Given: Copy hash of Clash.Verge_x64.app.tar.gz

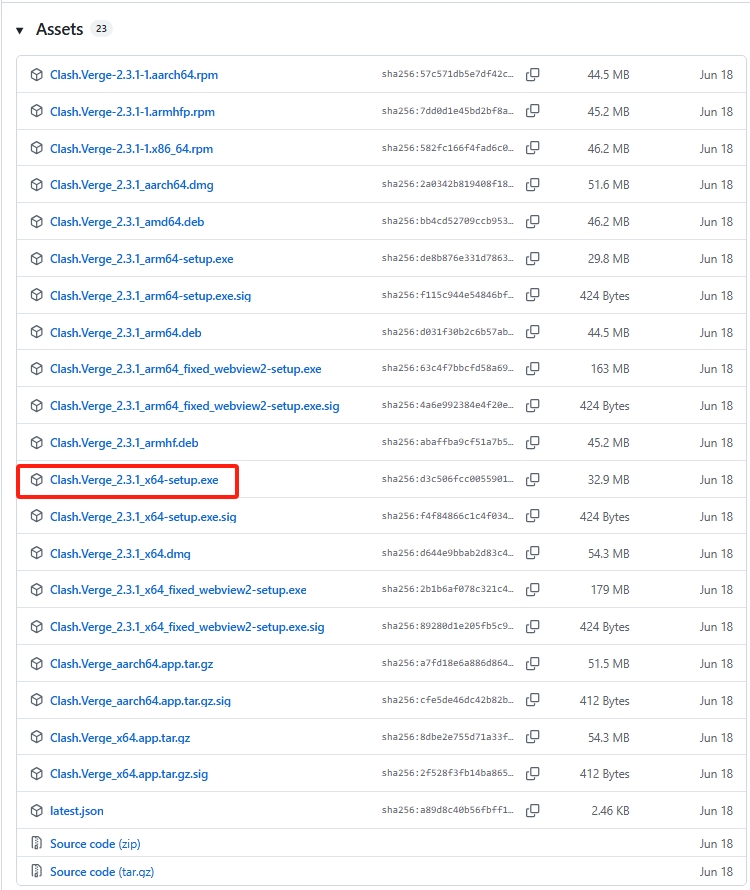Looking at the screenshot, I should tap(533, 738).
